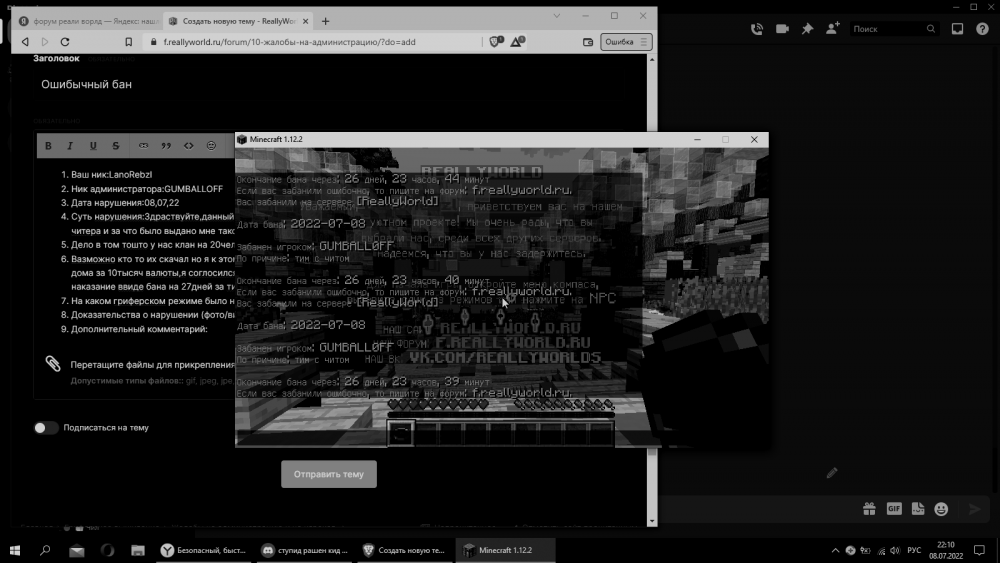Click line Ваш ник:LanoRebzl
Image resolution: width=1000 pixels, height=563 pixels.
111,174
